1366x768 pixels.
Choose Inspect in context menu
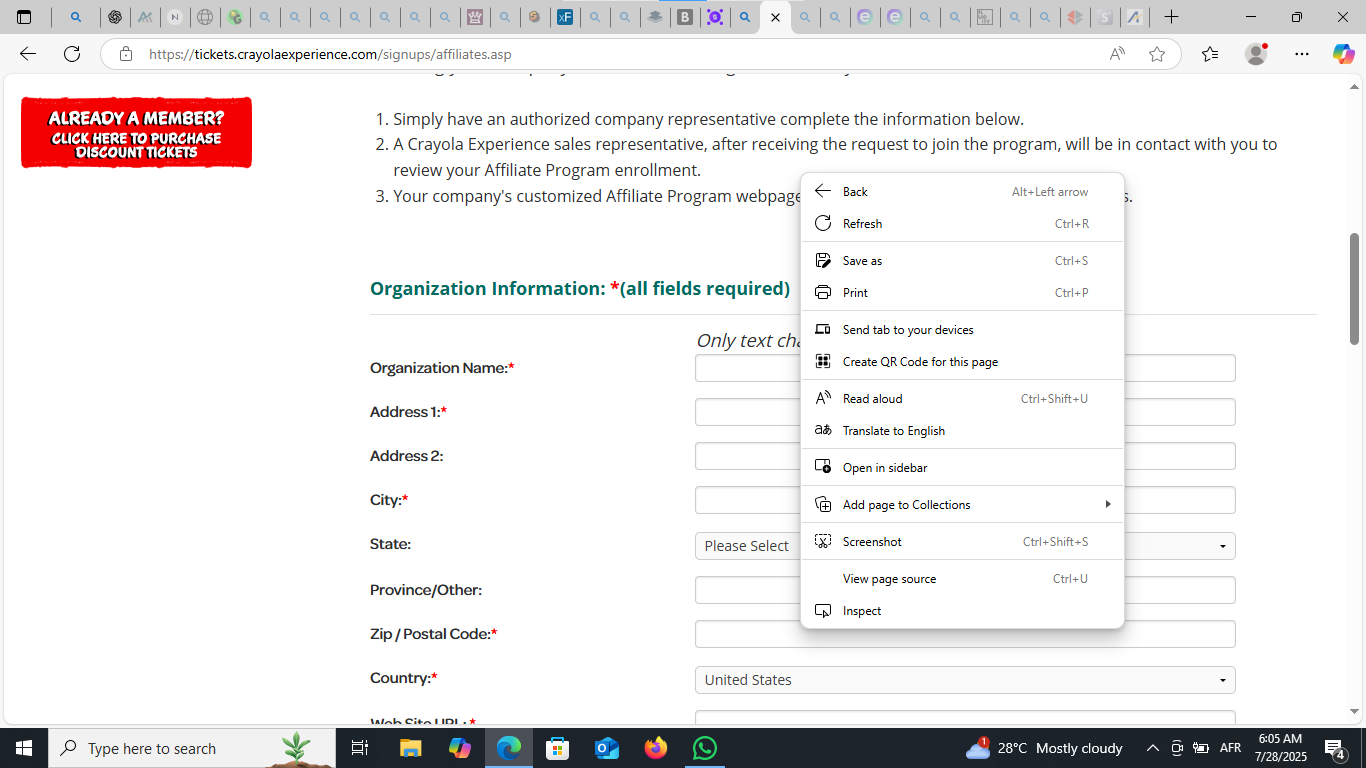[x=962, y=611]
